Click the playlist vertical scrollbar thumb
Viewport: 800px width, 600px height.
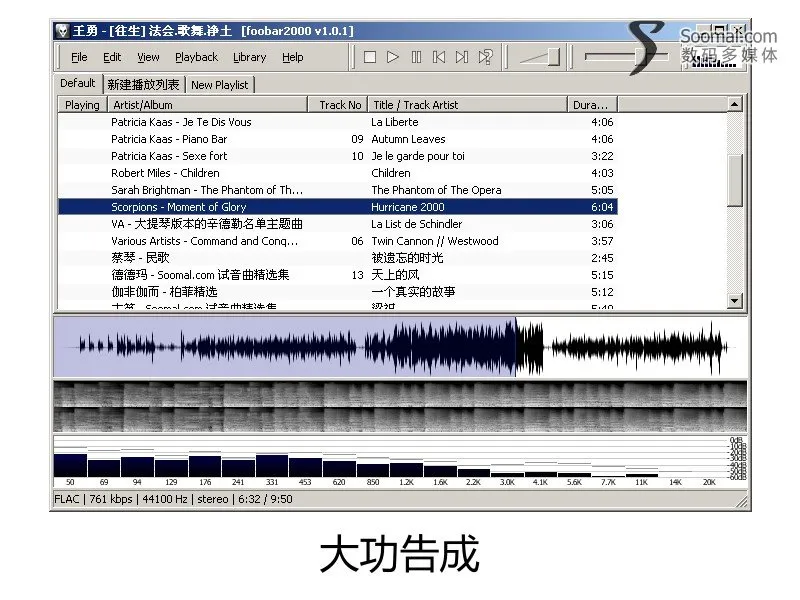click(x=734, y=181)
